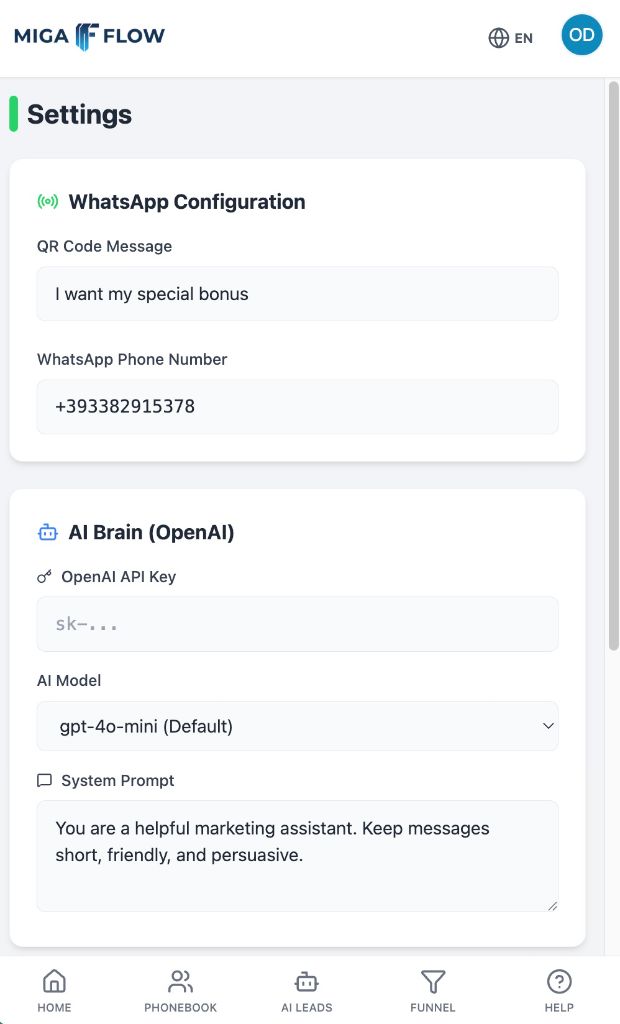Click inside the System Prompt textarea
620x1024 pixels.
point(297,855)
